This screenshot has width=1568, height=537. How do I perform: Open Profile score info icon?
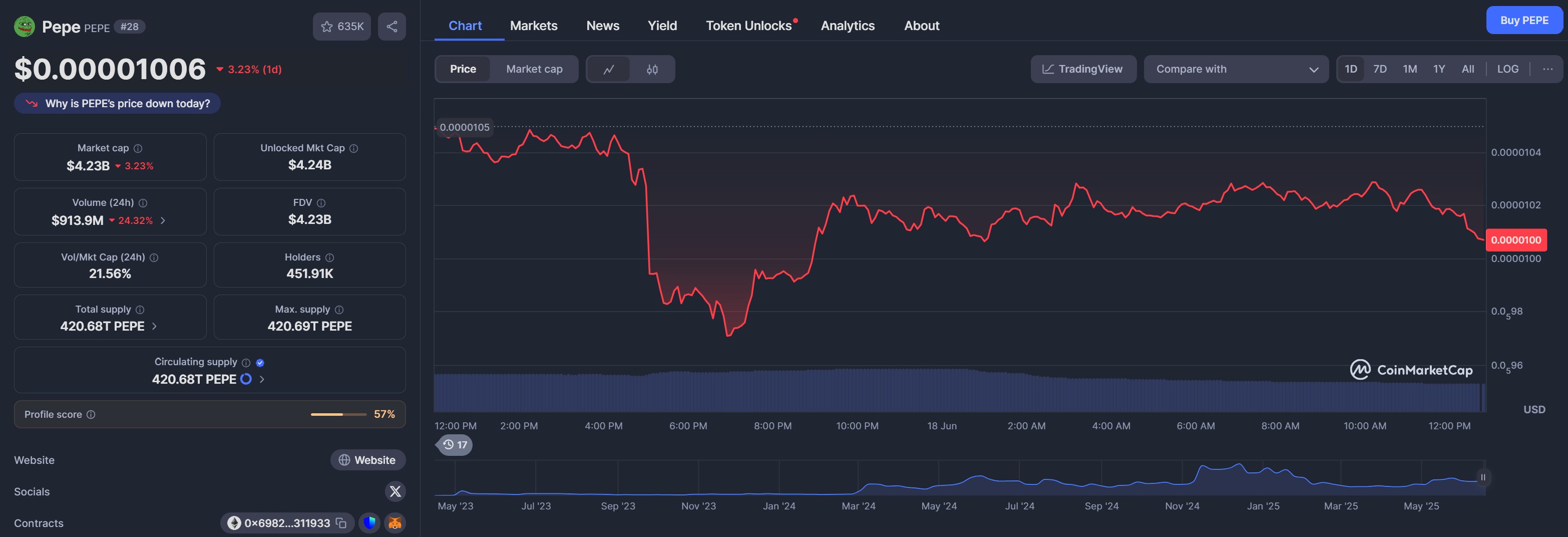[91, 414]
